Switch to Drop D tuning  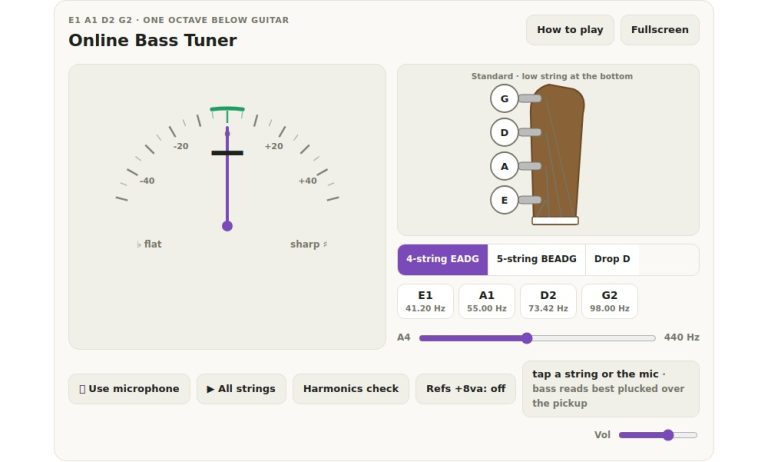[x=612, y=259]
